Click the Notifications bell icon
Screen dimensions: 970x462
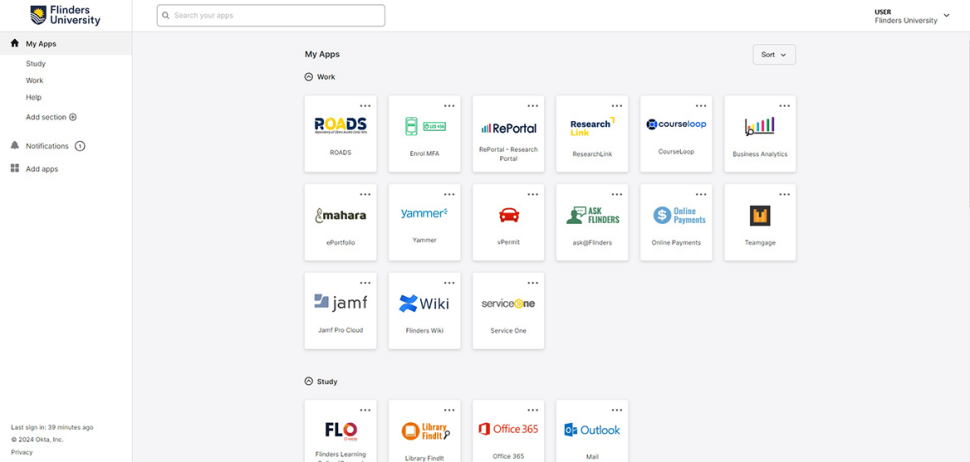pos(15,145)
